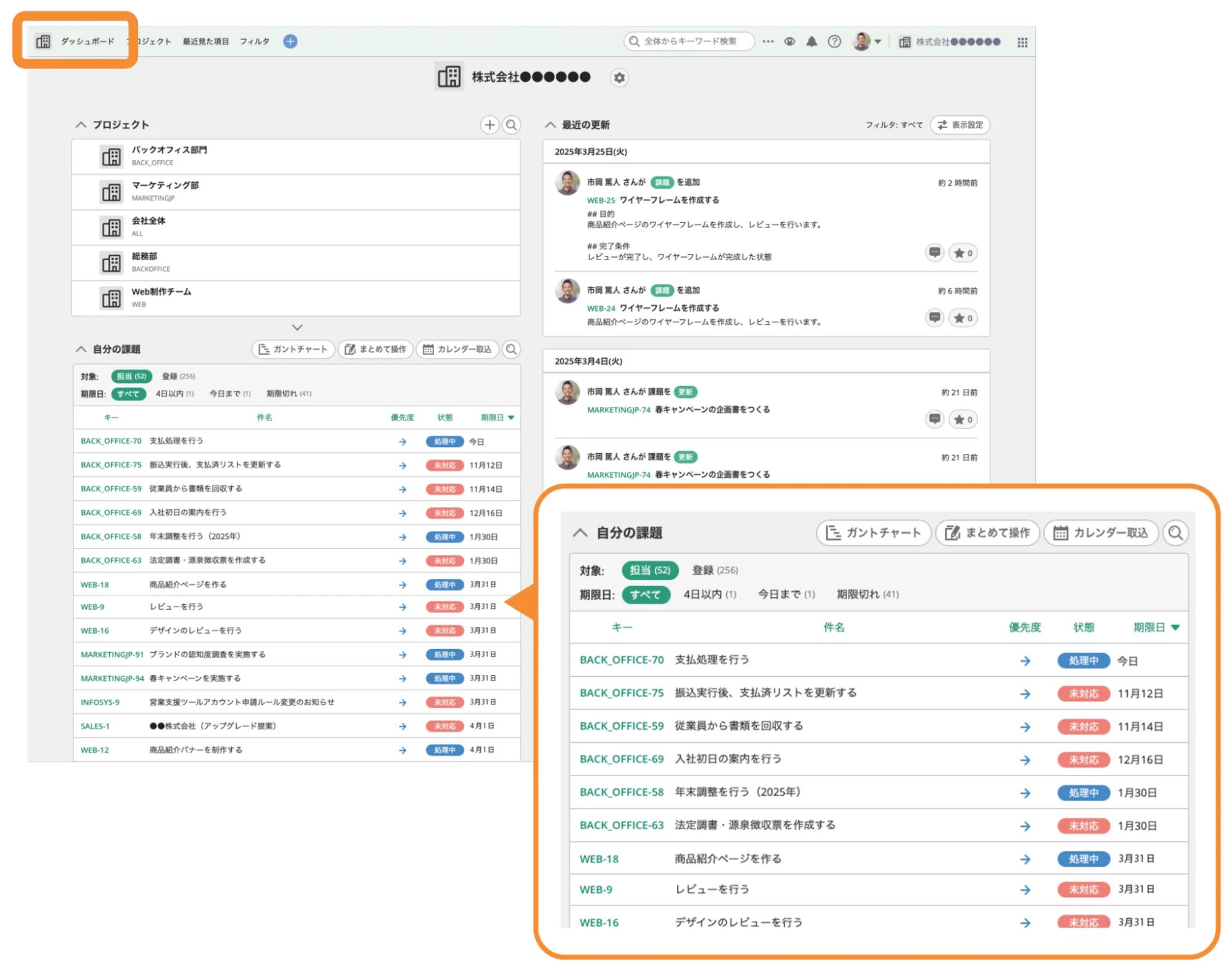Screen dimensions: 1232x969
Task: Click 処理中 status badge of WEB-12
Action: click(445, 750)
